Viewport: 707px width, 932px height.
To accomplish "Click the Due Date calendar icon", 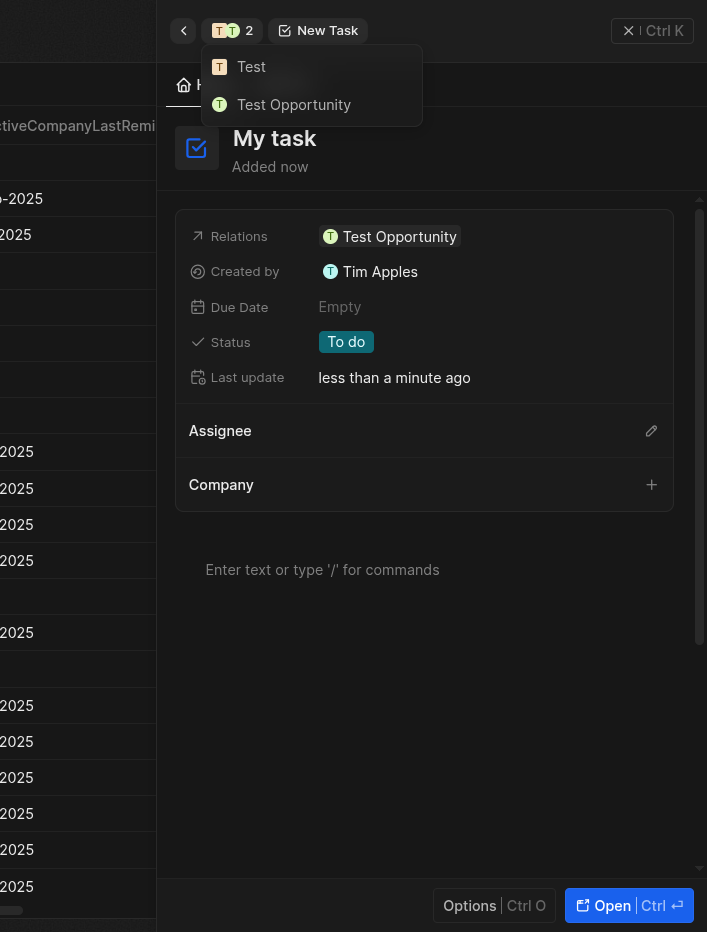I will pos(197,308).
